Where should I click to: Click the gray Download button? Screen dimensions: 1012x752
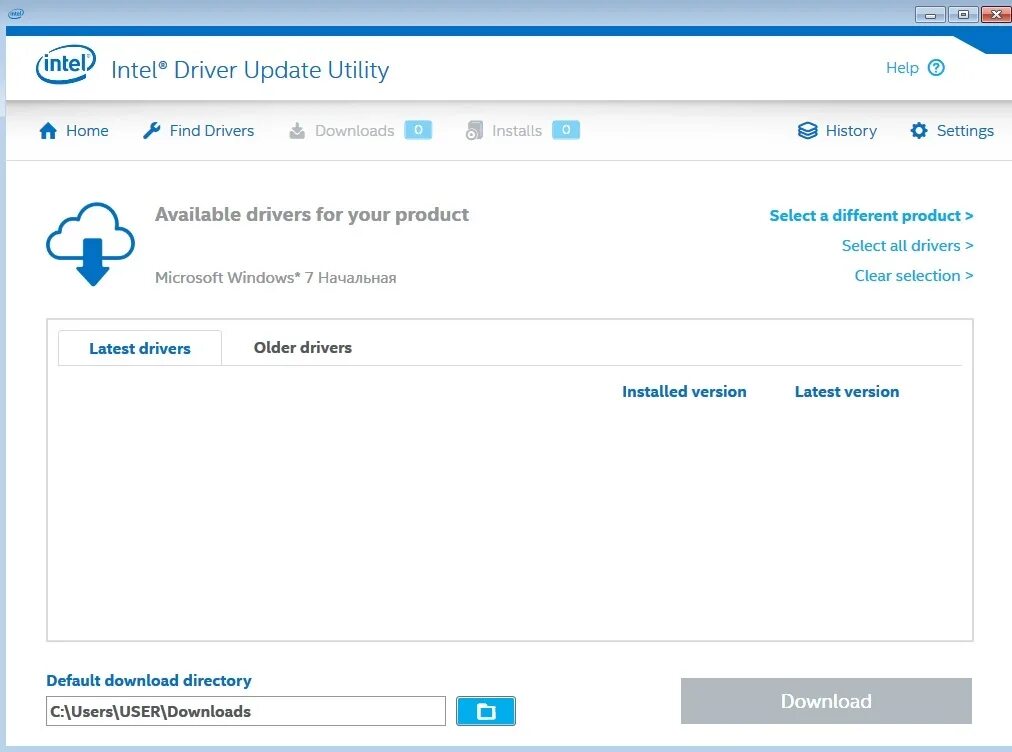826,701
